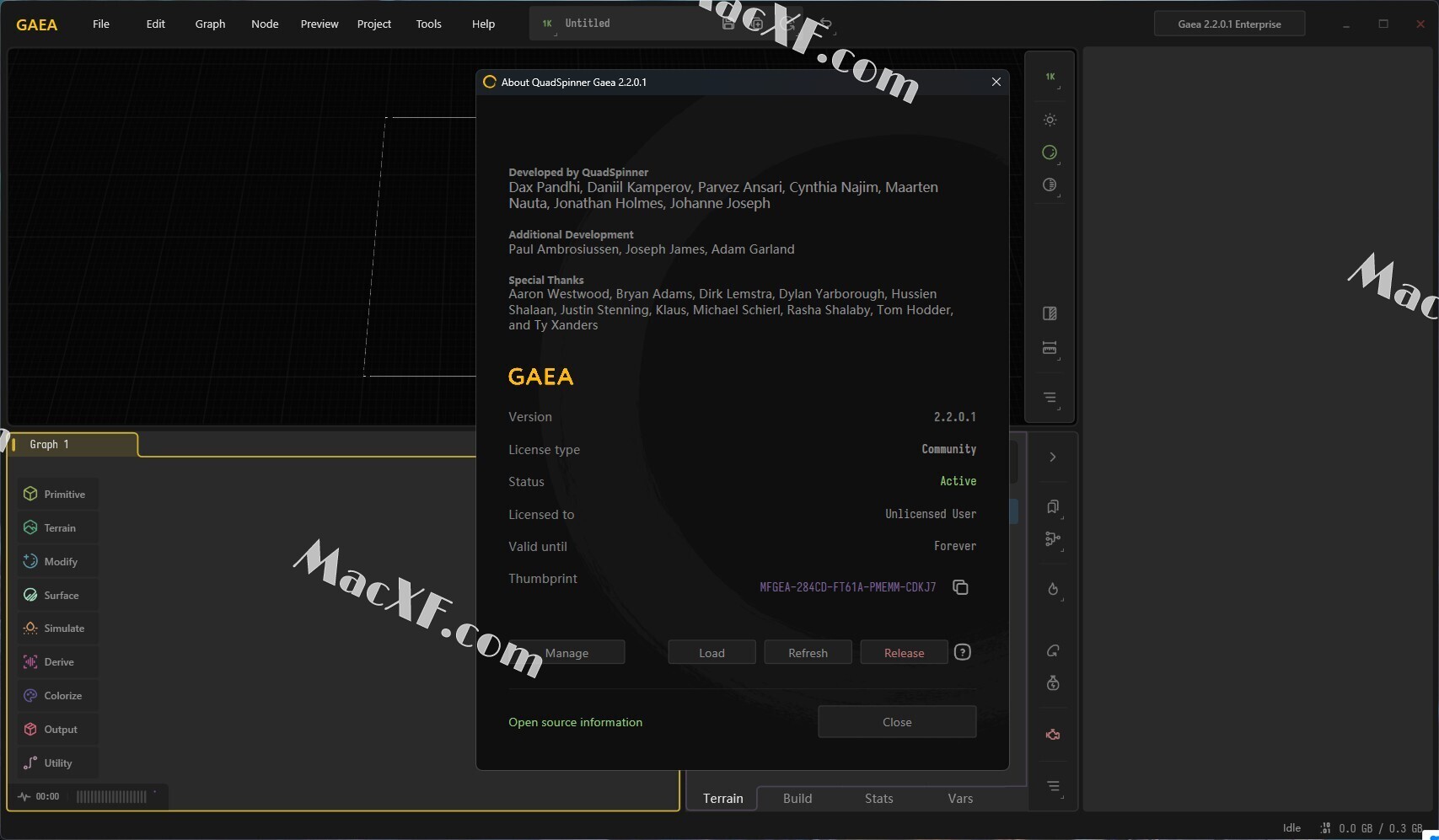The height and width of the screenshot is (840, 1439).
Task: Click the flame icon in graph sidebar
Action: 1053,589
